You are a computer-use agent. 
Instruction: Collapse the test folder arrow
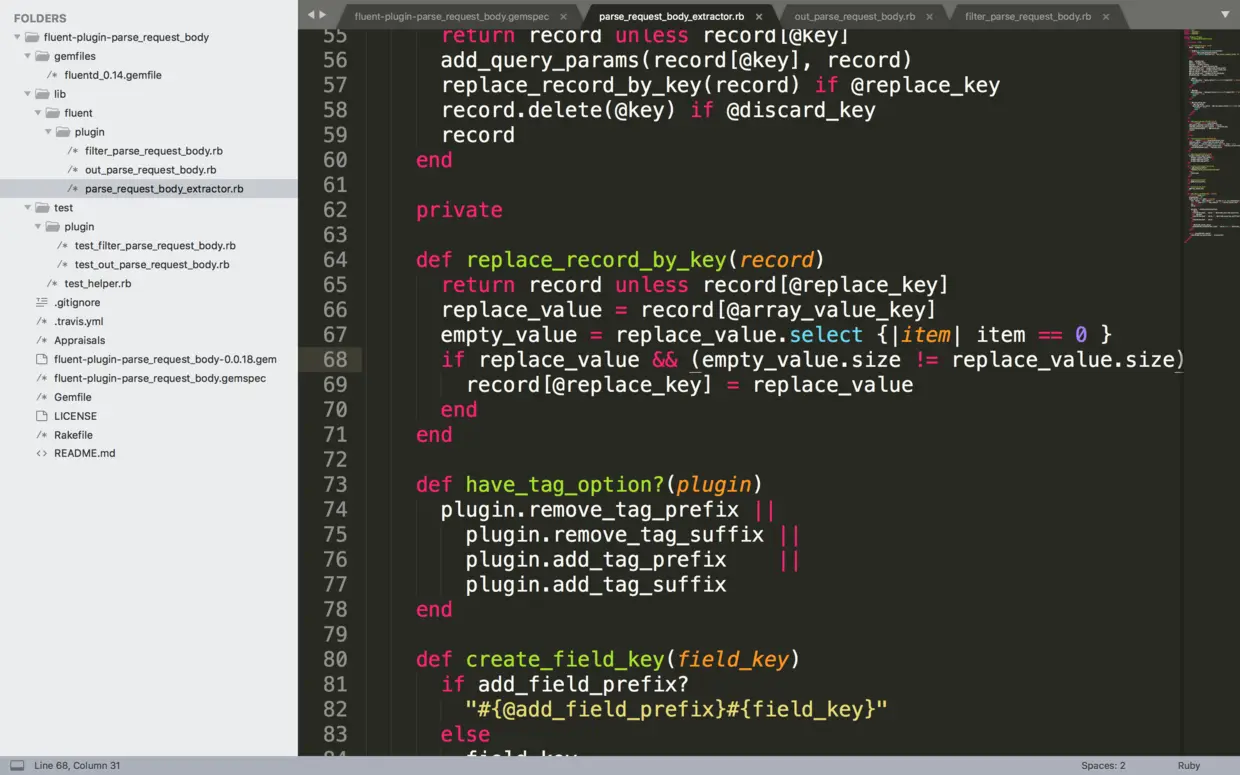tap(28, 208)
